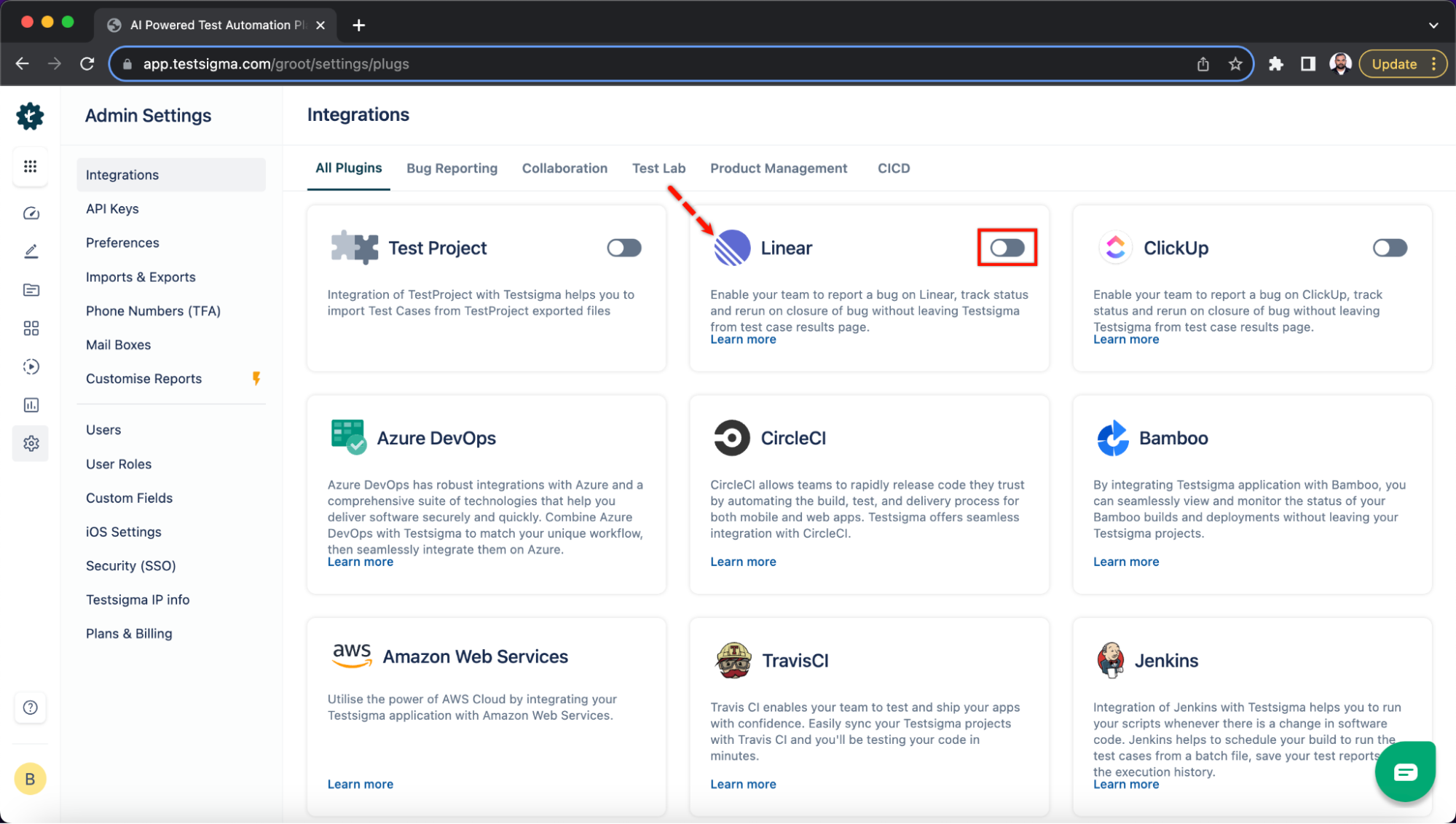Open Integrations in settings menu

[x=171, y=175]
